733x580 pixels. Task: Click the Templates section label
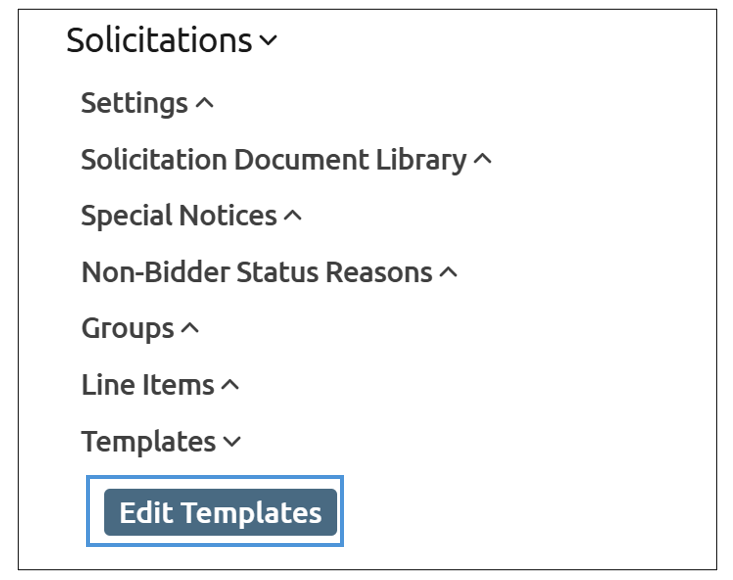point(148,442)
